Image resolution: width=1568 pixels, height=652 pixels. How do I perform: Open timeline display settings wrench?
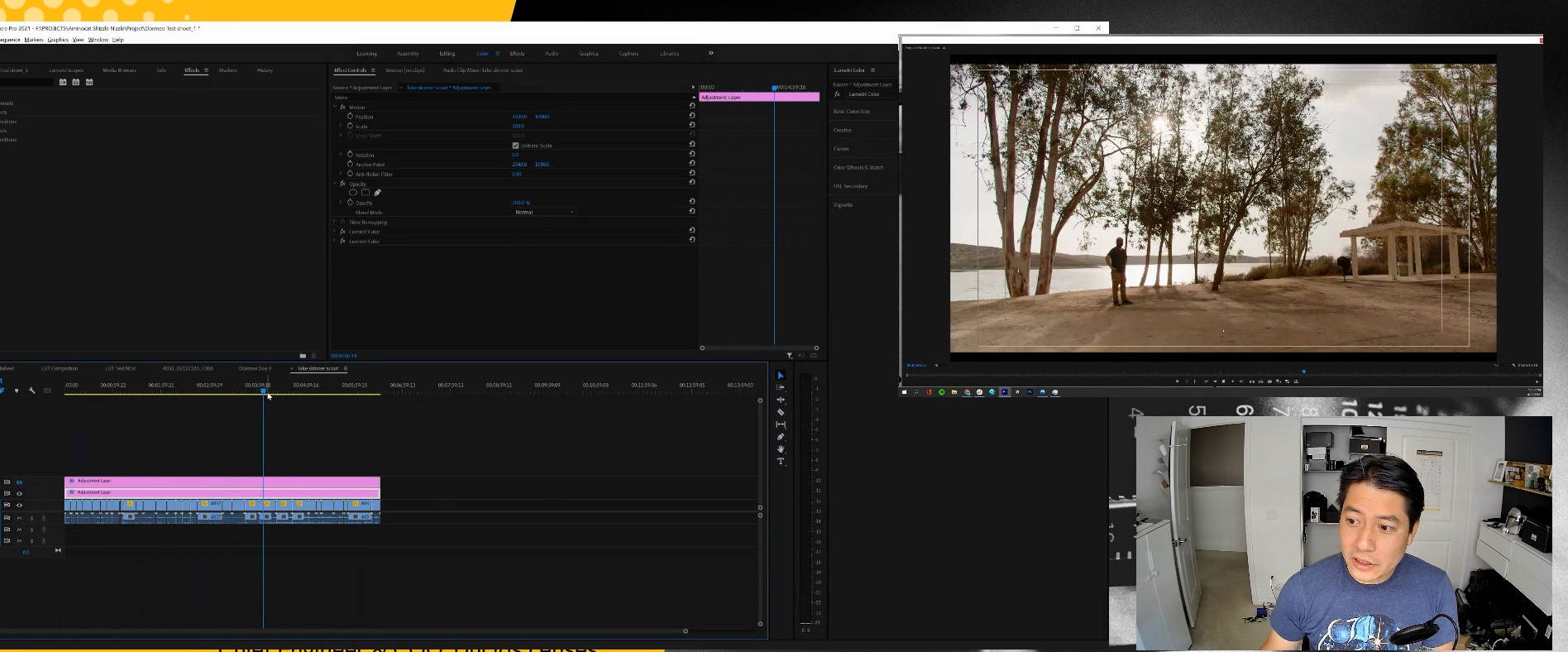[x=31, y=391]
